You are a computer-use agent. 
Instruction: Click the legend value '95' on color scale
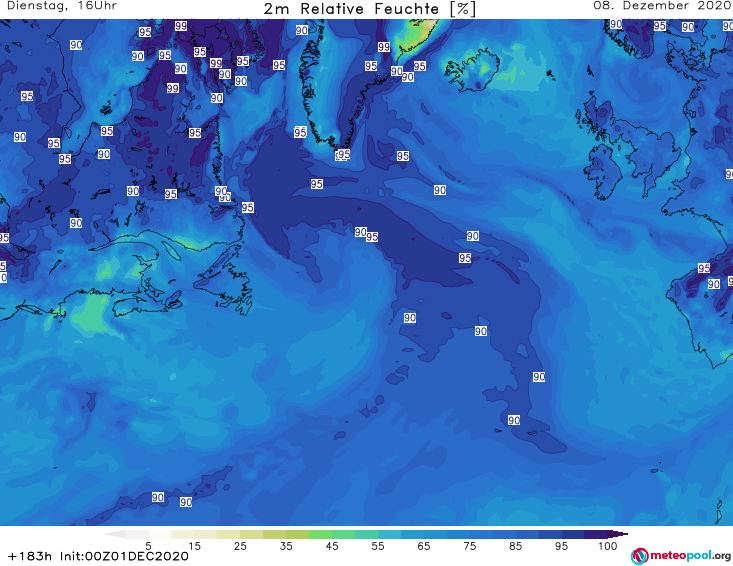click(x=561, y=546)
